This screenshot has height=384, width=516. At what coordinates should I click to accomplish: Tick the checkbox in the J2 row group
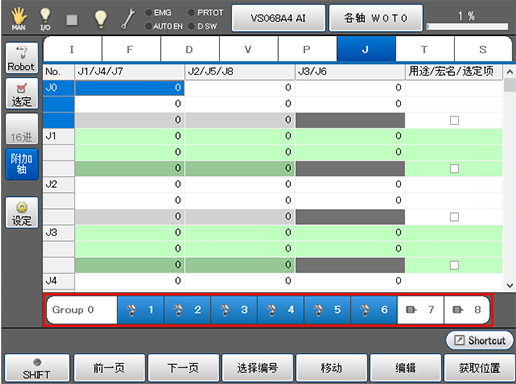click(454, 217)
